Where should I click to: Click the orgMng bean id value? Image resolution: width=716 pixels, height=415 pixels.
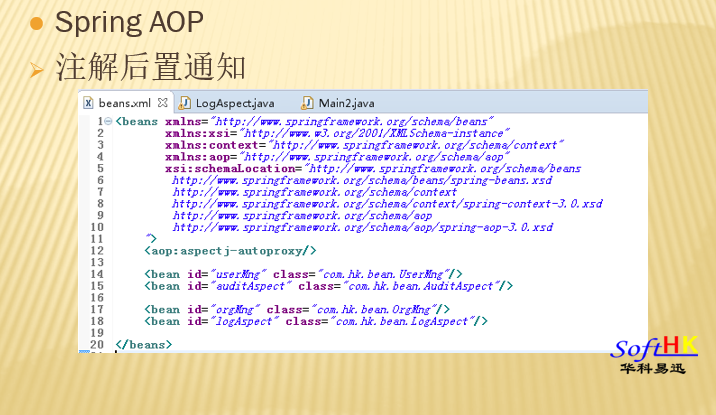click(x=235, y=310)
